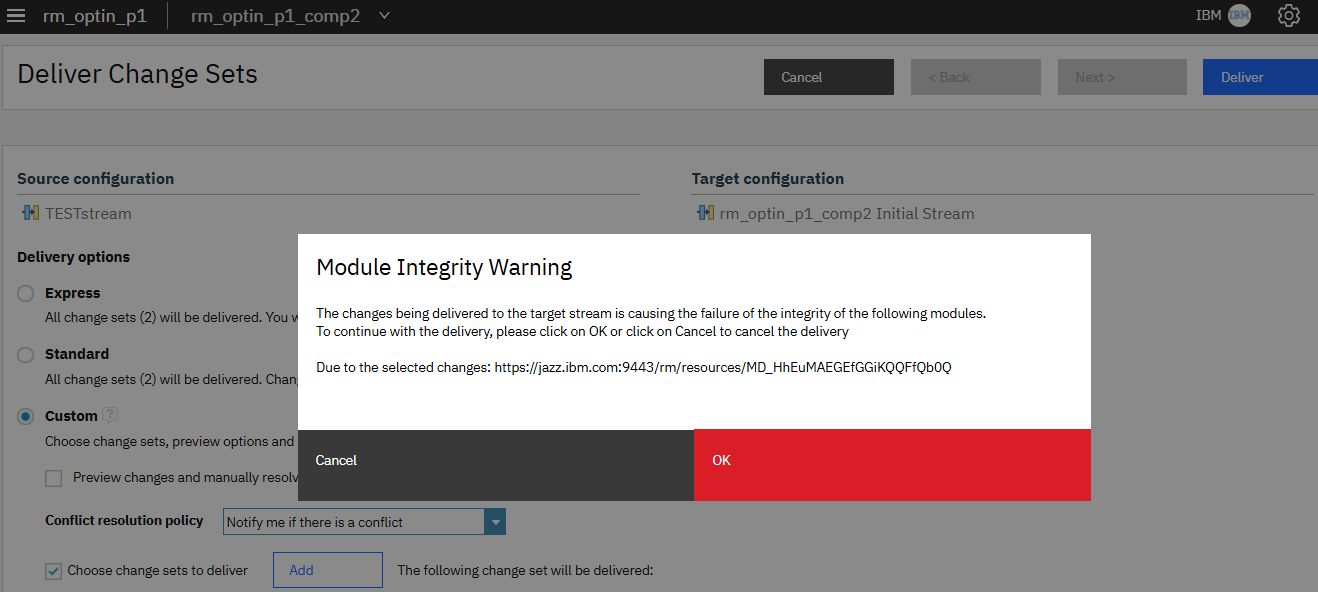Viewport: 1318px width, 592px height.
Task: Uncheck Choose change sets to deliver
Action: 54,571
